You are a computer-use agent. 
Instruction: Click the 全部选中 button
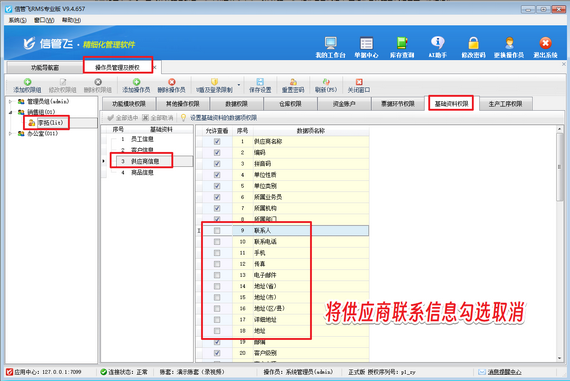tap(123, 118)
